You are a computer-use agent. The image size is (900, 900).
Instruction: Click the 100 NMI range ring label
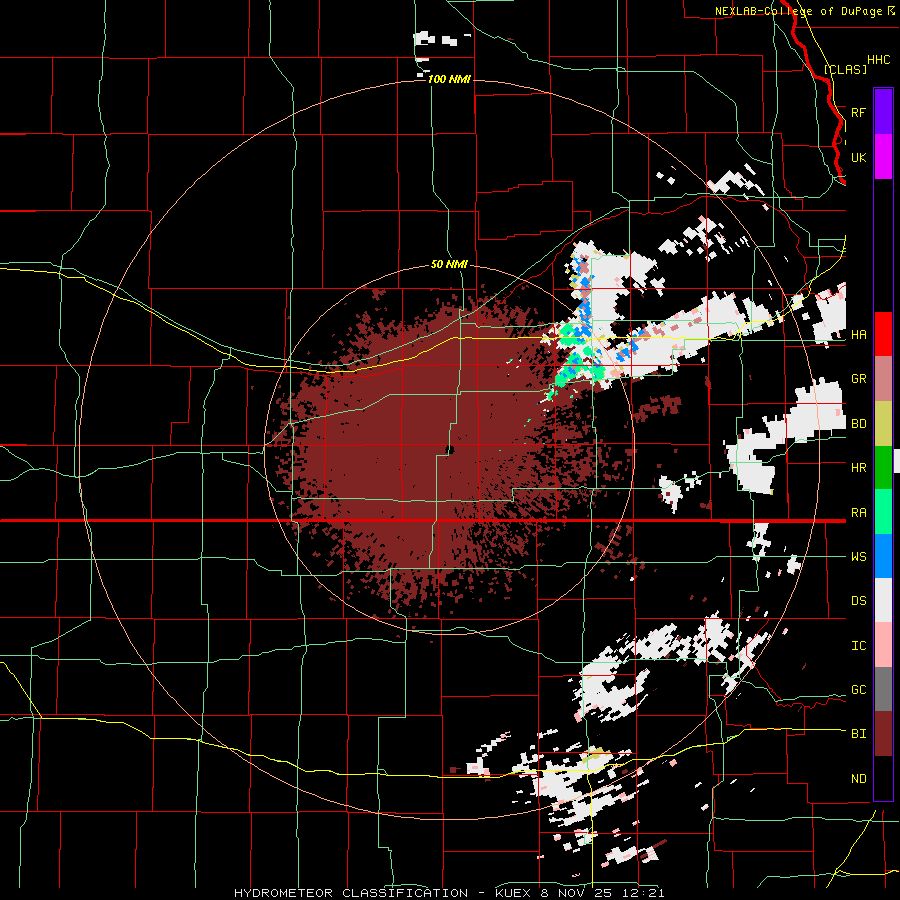pos(449,79)
